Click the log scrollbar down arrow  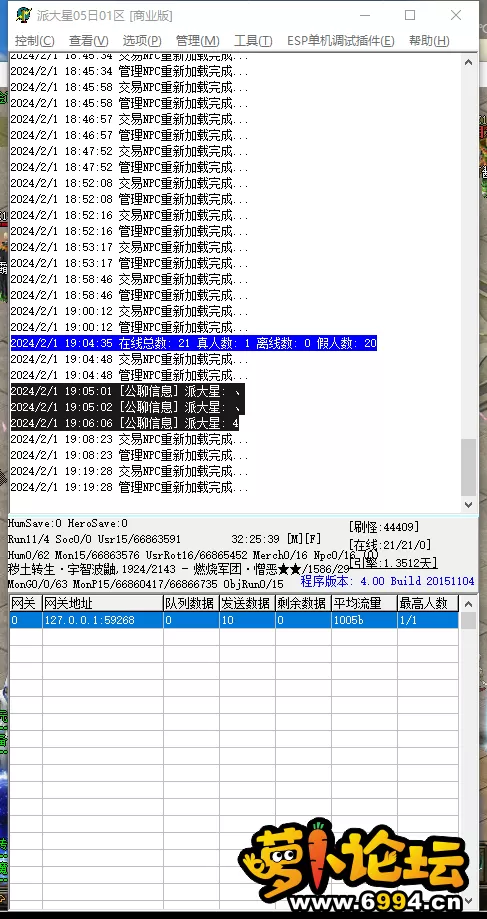pyautogui.click(x=468, y=504)
